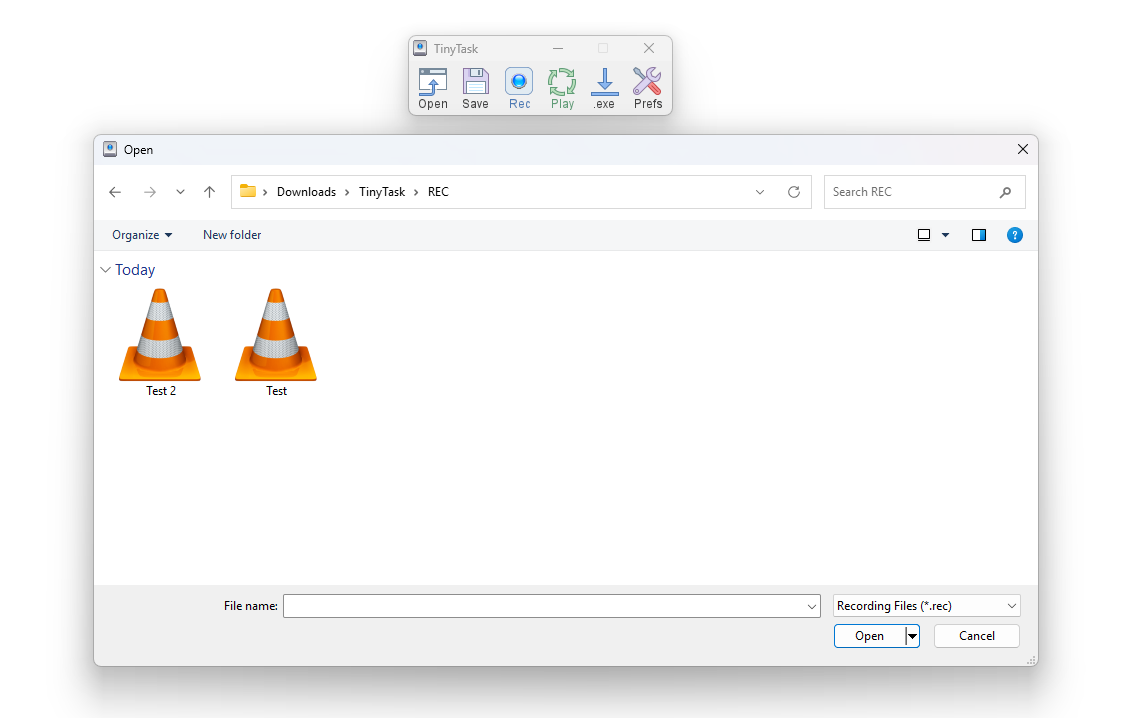Go forward with the right arrow
The image size is (1148, 718).
[150, 192]
